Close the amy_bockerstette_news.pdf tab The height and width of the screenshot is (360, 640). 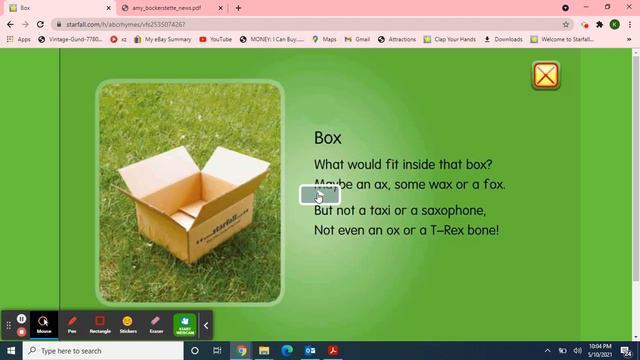click(220, 8)
